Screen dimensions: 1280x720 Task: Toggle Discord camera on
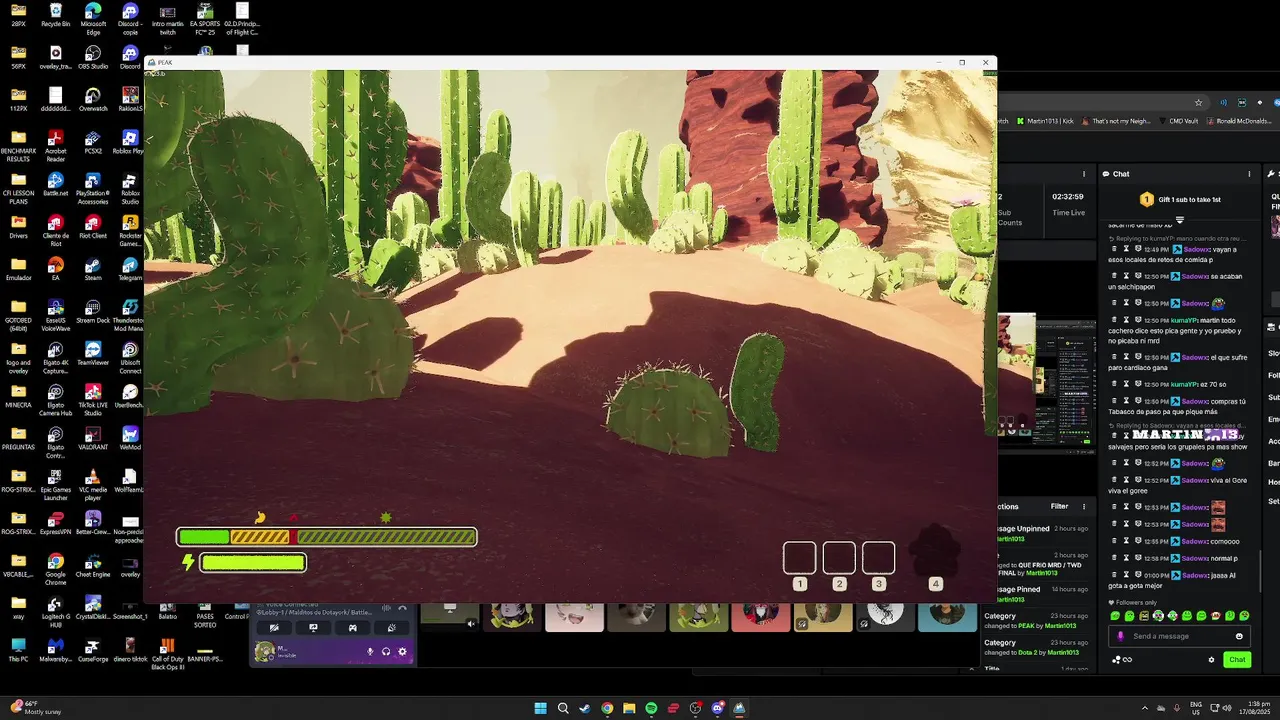tap(274, 628)
